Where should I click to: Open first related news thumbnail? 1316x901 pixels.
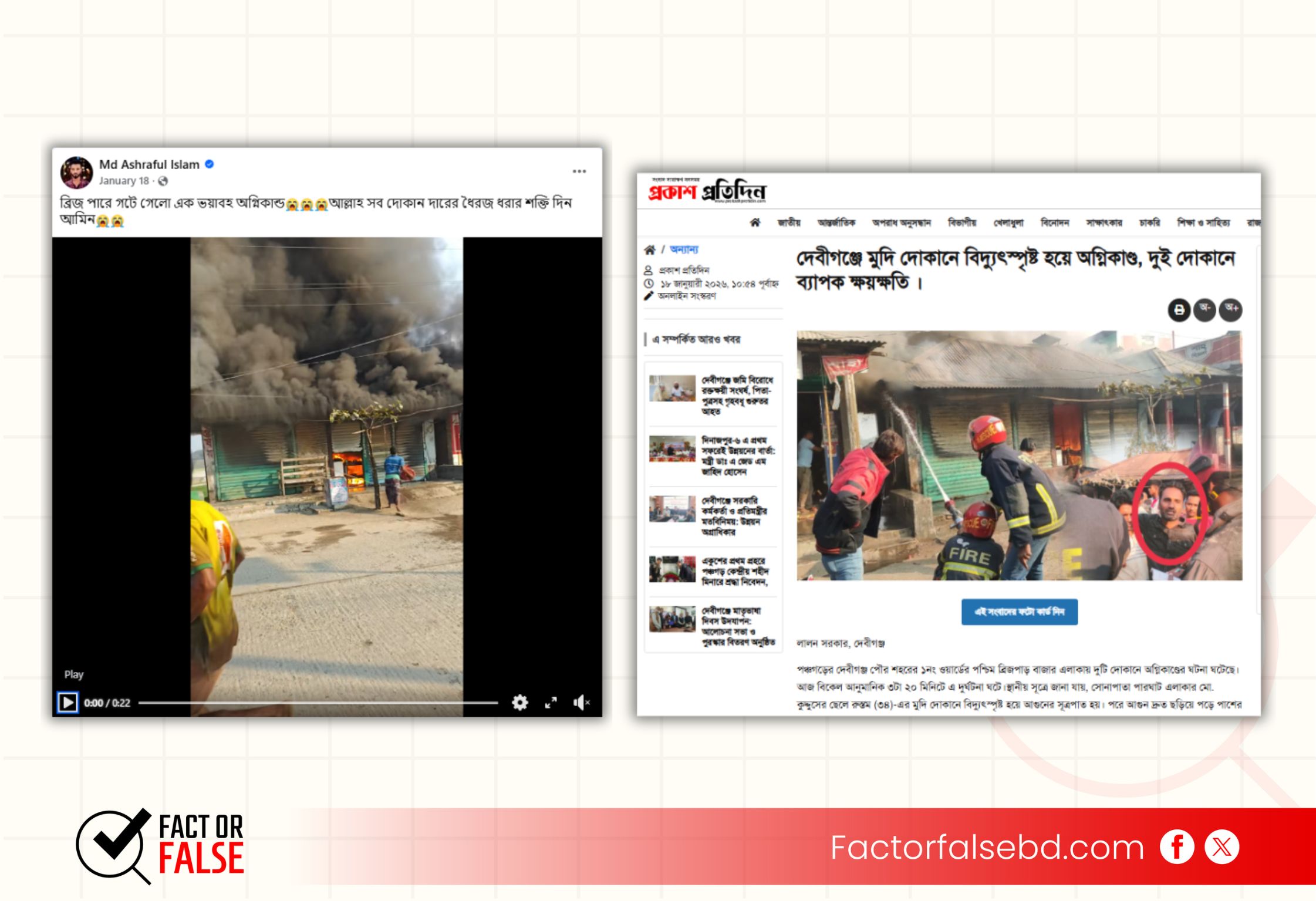(x=672, y=389)
